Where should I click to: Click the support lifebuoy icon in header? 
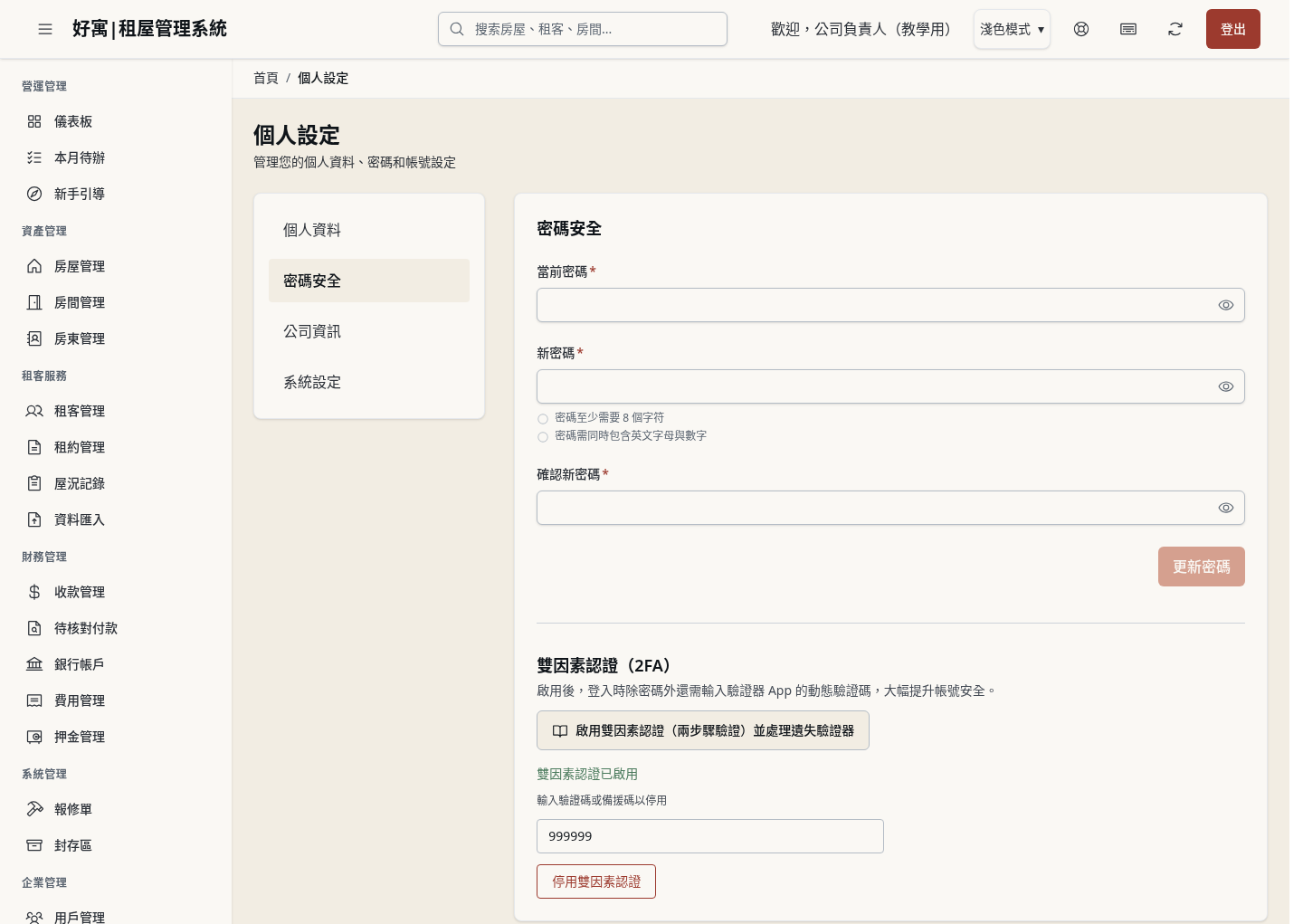(x=1081, y=29)
